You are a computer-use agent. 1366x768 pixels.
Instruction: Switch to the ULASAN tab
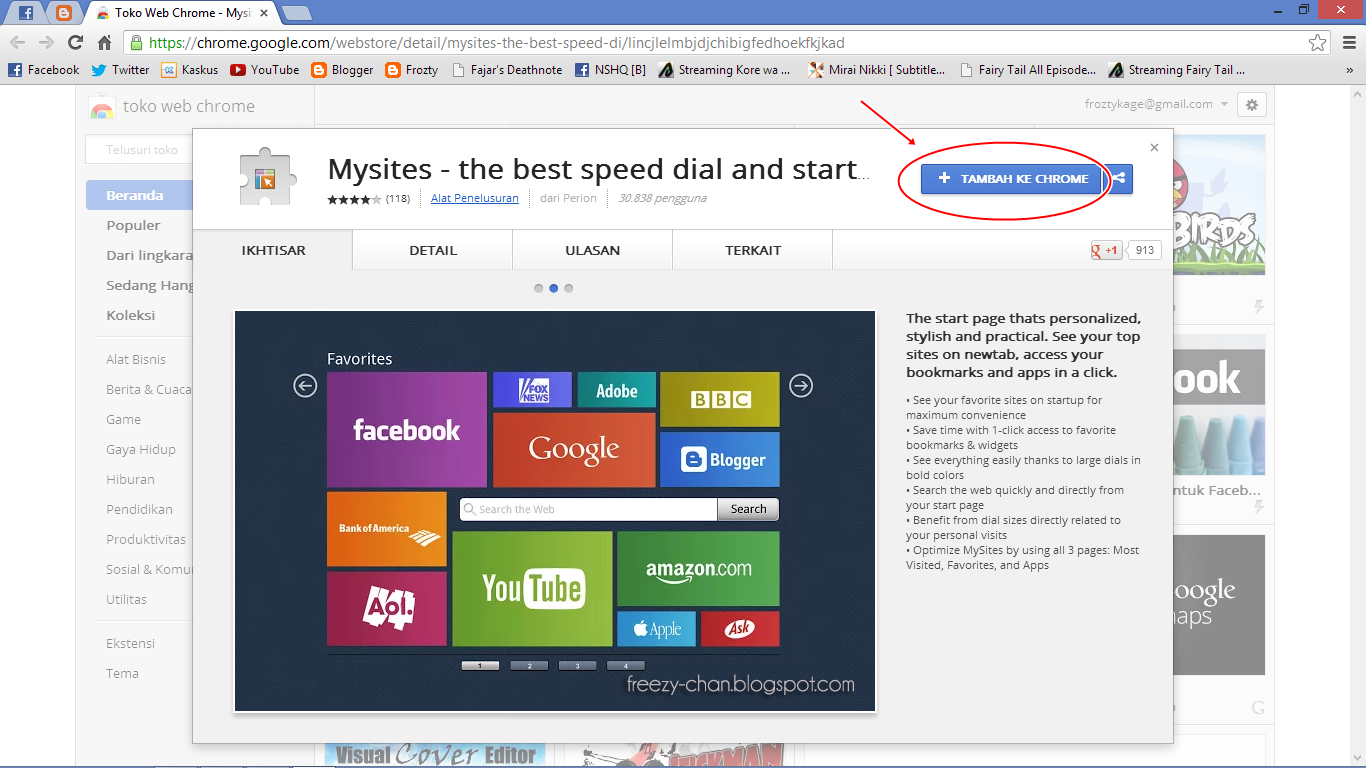592,250
